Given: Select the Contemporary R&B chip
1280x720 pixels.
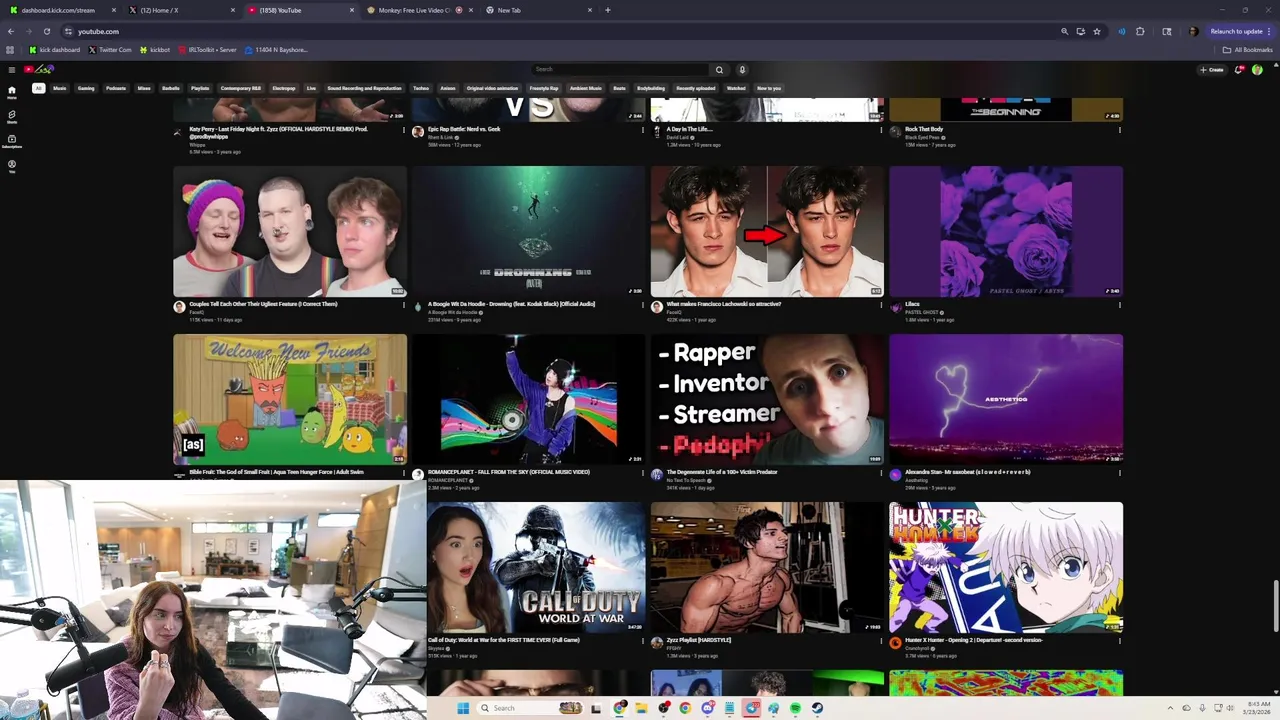Looking at the screenshot, I should pyautogui.click(x=241, y=88).
